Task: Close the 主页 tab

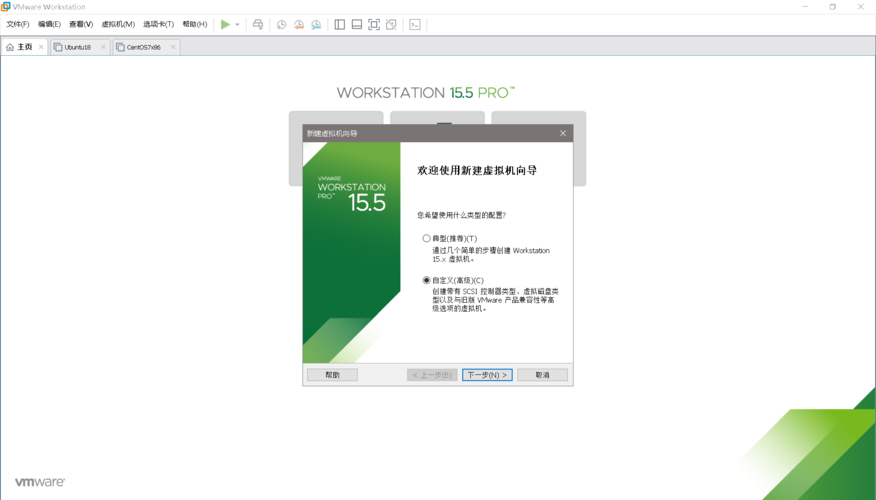Action: tap(41, 47)
